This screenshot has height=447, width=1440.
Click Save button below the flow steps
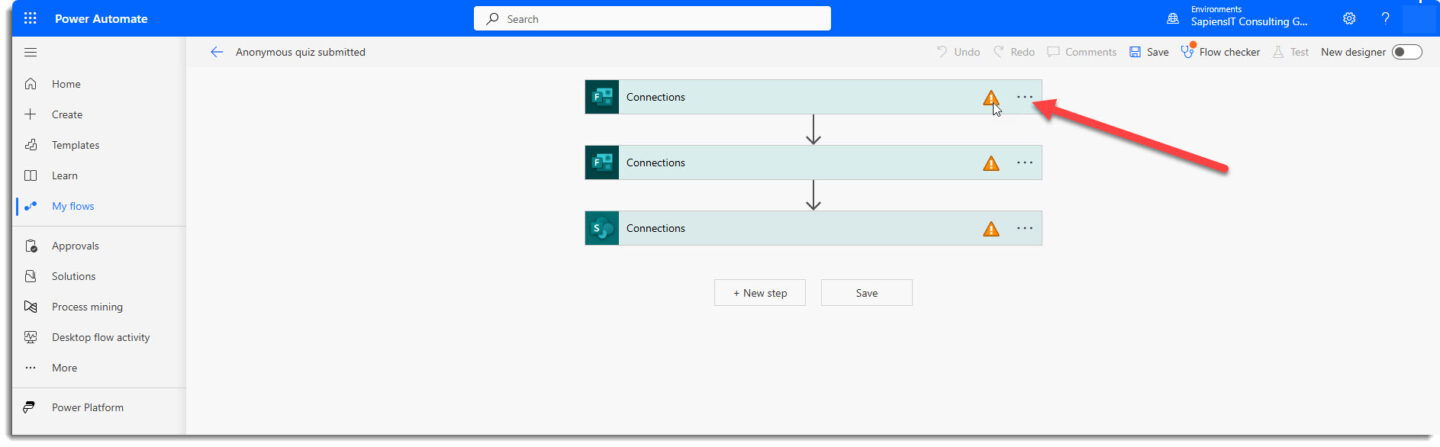coord(866,293)
